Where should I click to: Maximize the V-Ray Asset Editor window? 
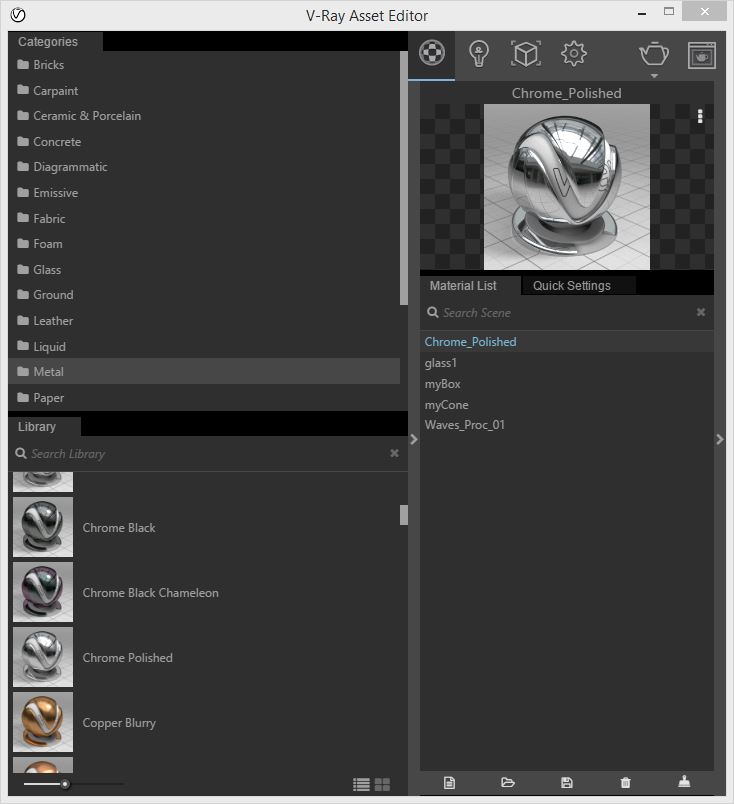tap(669, 11)
